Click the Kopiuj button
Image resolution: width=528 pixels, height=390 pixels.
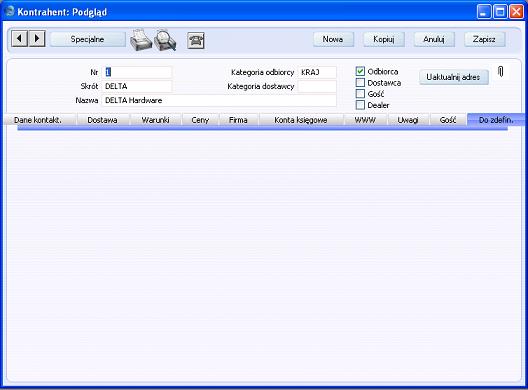tap(384, 39)
